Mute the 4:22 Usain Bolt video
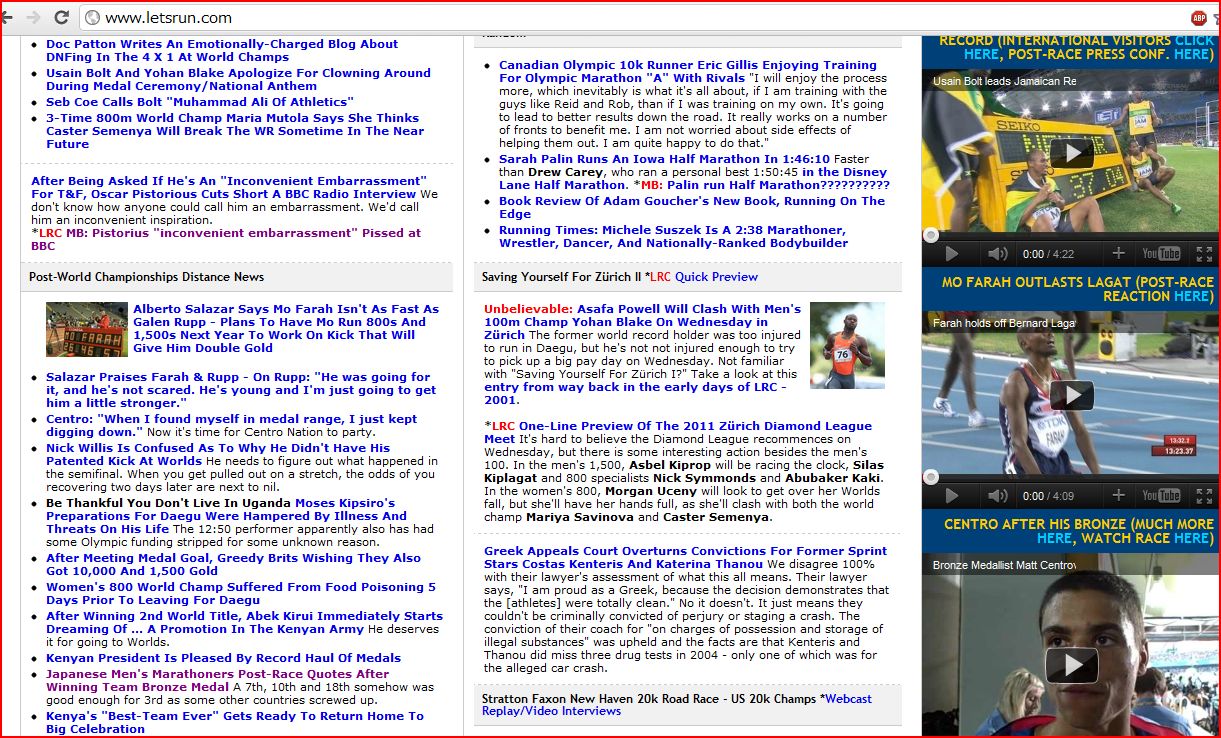Image resolution: width=1221 pixels, height=738 pixels. click(997, 254)
